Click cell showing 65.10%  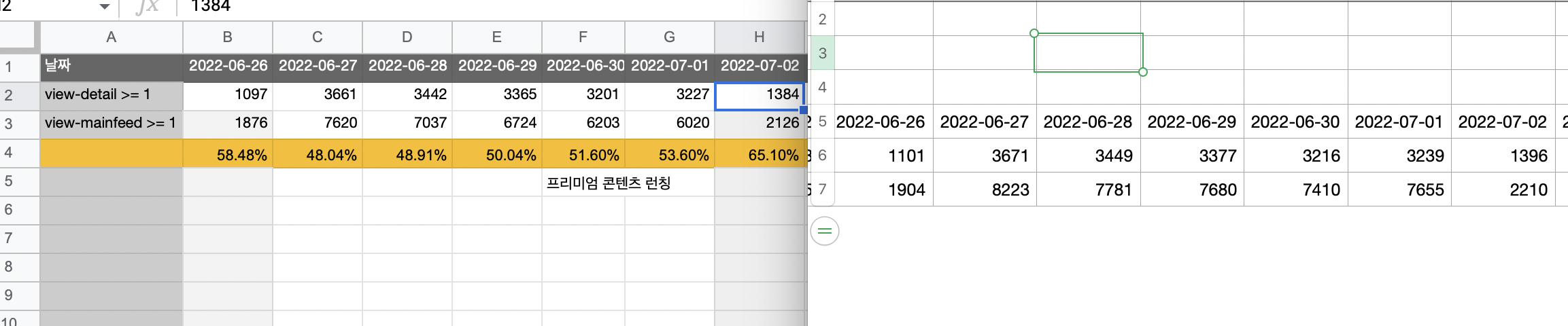(x=760, y=154)
